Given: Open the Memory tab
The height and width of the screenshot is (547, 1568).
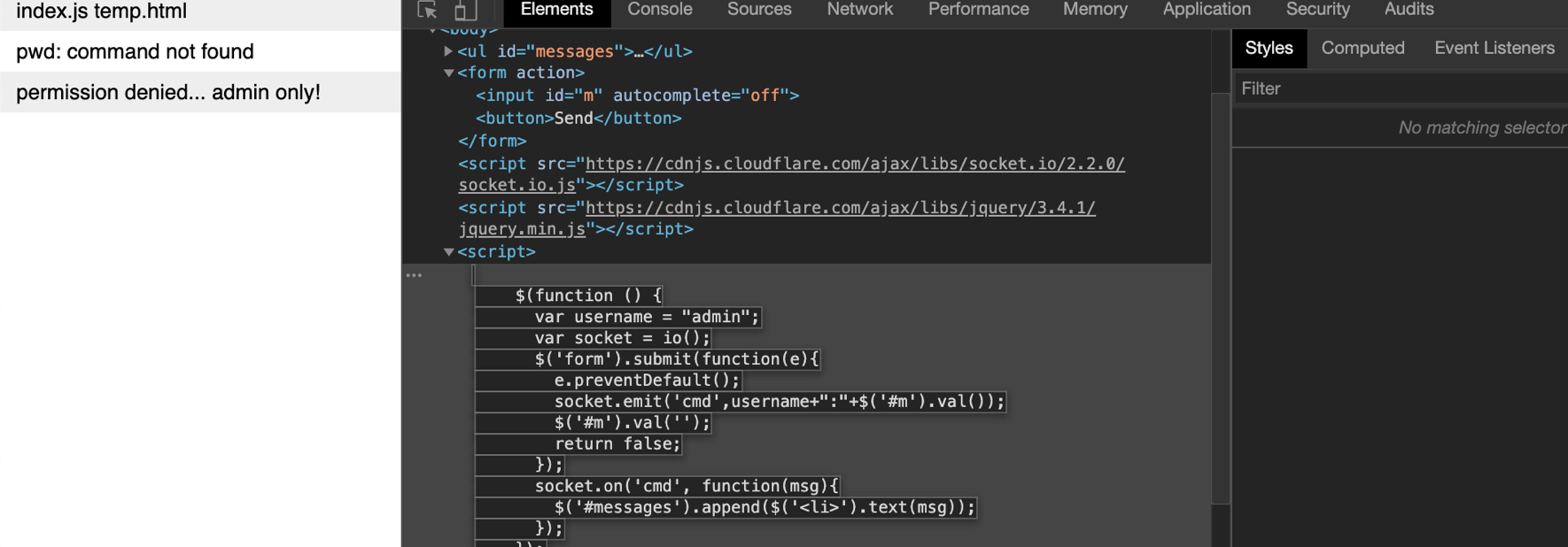Looking at the screenshot, I should (1095, 10).
